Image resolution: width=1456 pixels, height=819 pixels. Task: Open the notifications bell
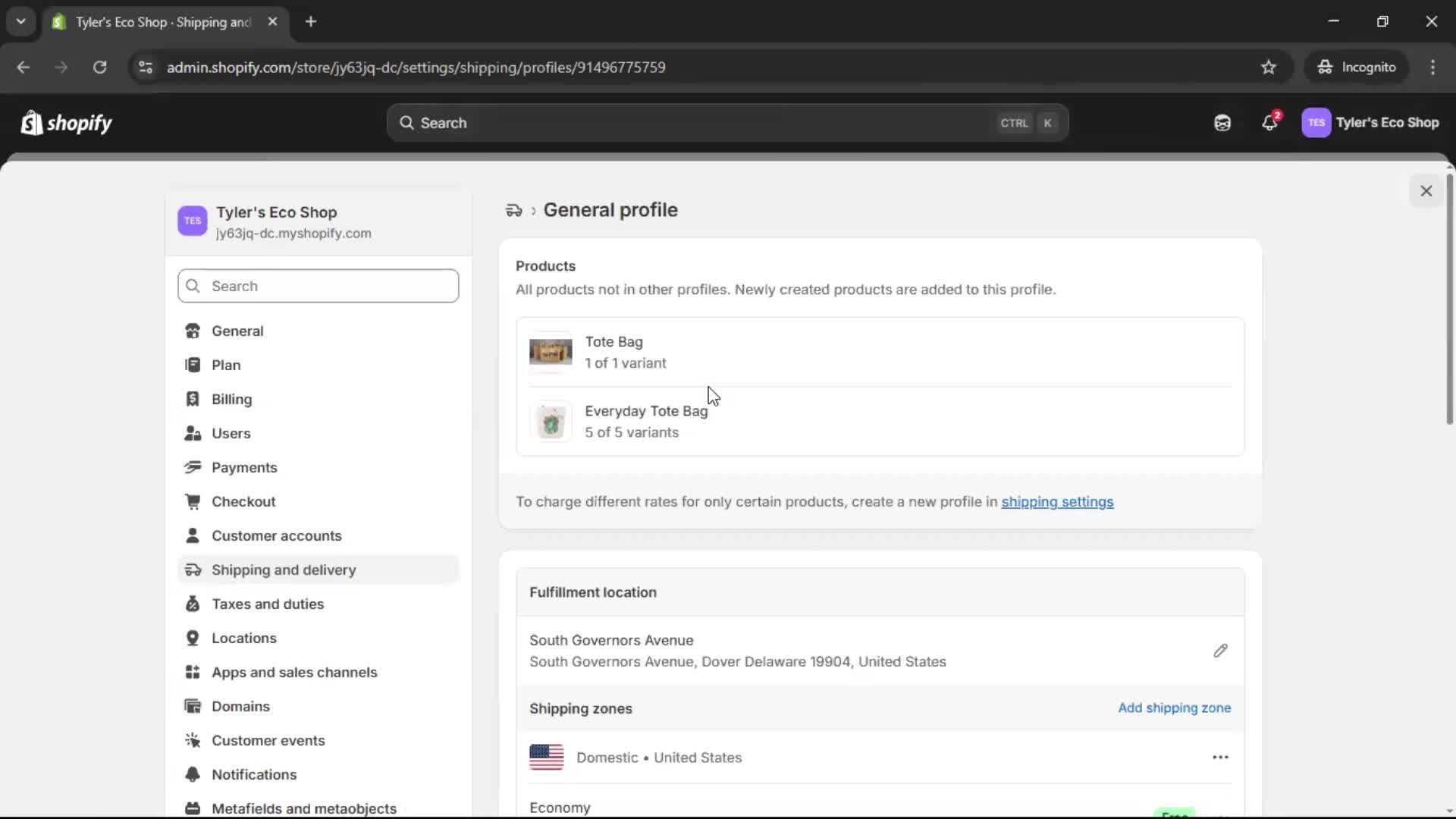click(x=1270, y=122)
